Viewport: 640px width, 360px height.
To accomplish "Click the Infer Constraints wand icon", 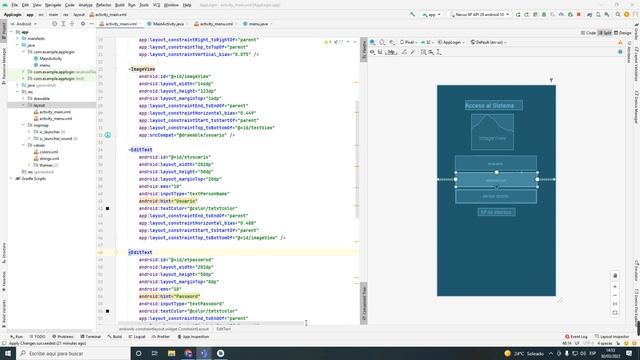I will [x=413, y=52].
